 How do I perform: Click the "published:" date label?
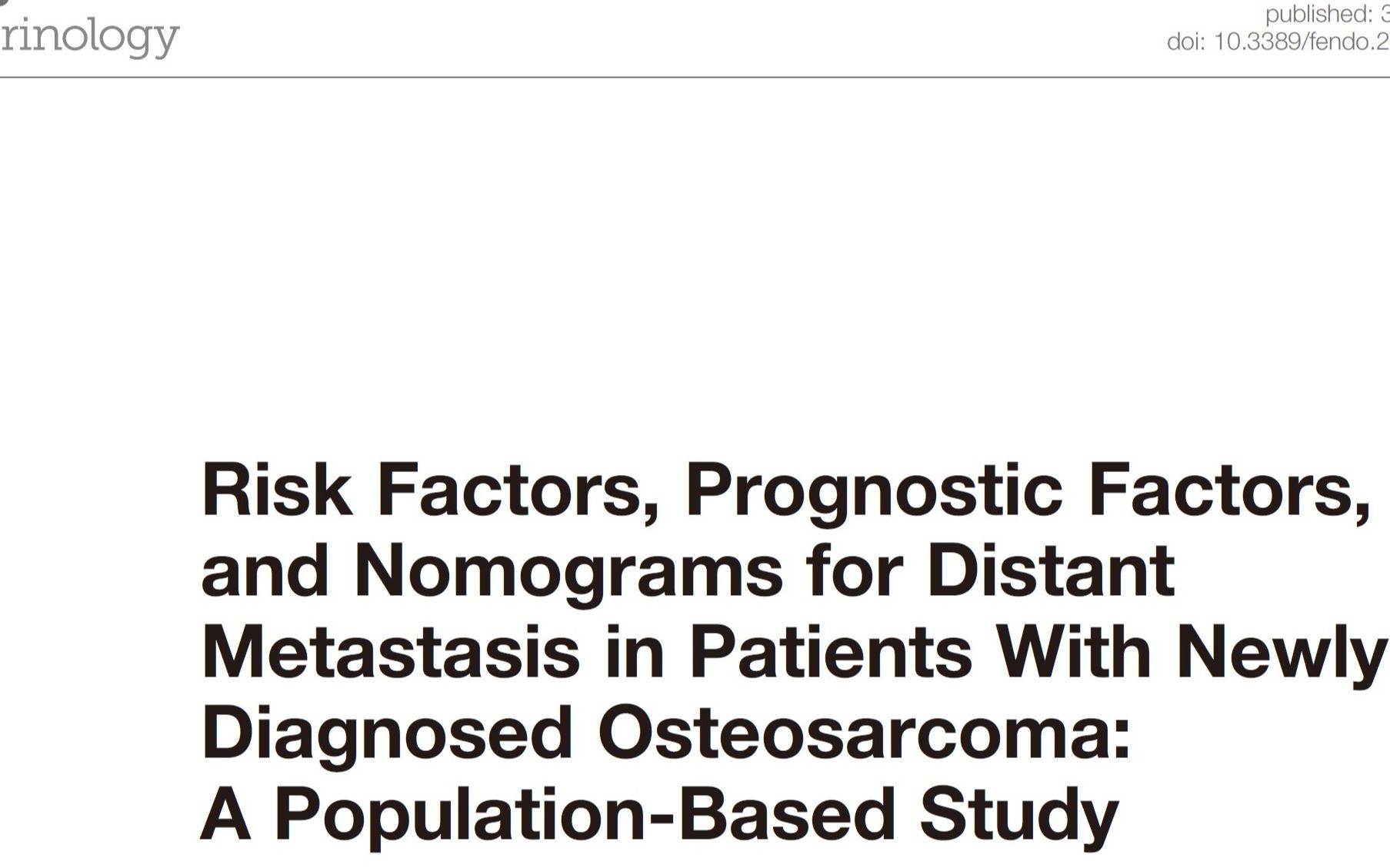pos(1318,14)
